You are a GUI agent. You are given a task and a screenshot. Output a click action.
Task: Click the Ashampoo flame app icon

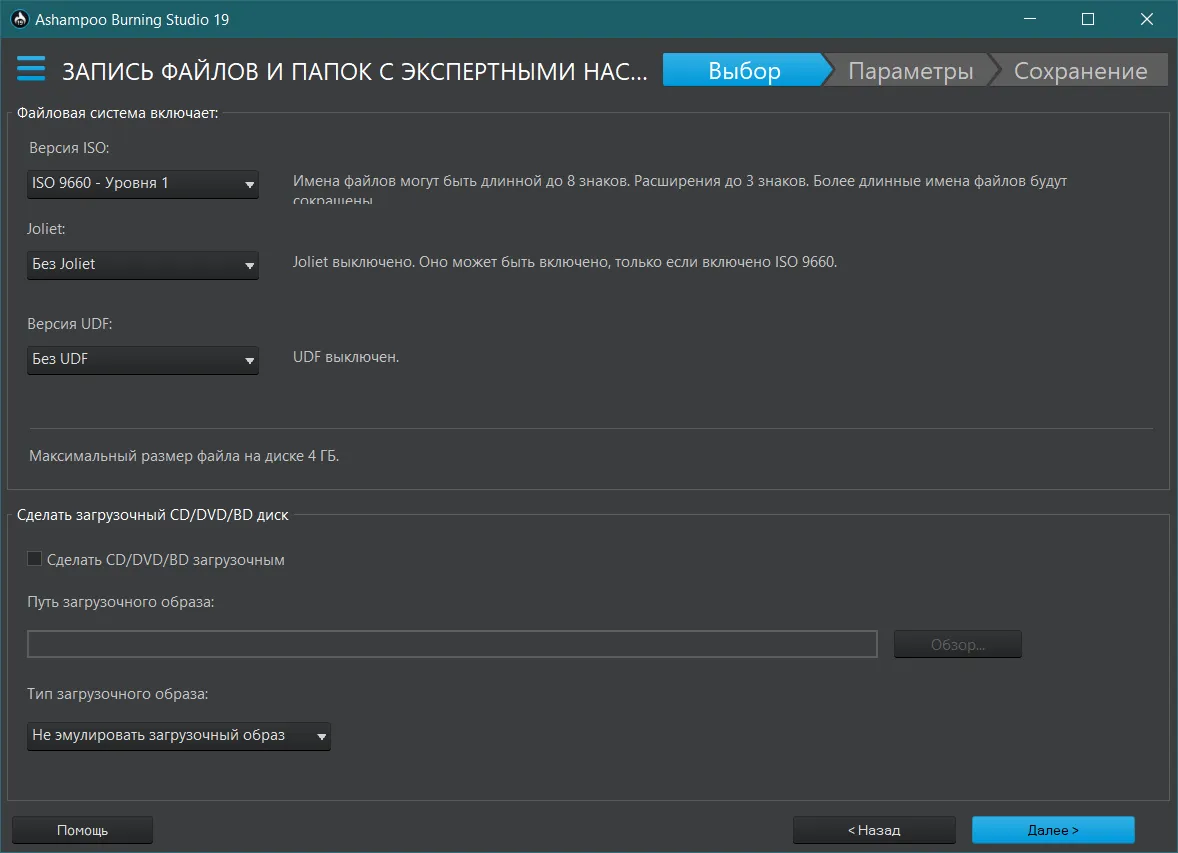(x=20, y=19)
